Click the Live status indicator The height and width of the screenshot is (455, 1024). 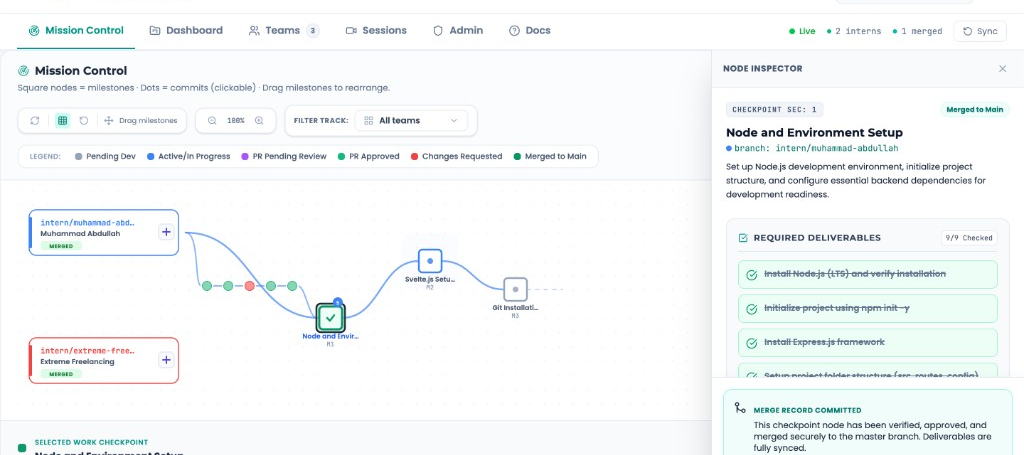click(803, 31)
